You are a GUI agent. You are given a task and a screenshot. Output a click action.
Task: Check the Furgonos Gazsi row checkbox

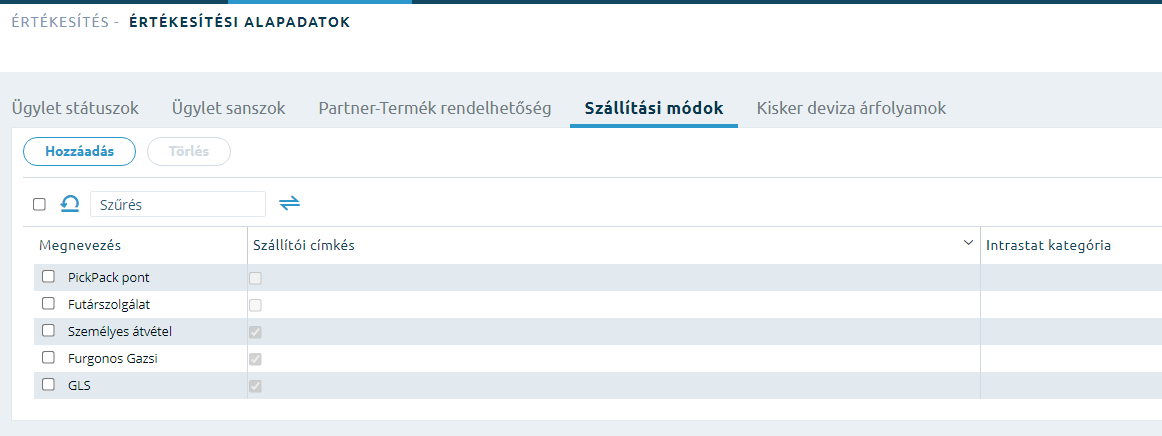coord(48,357)
